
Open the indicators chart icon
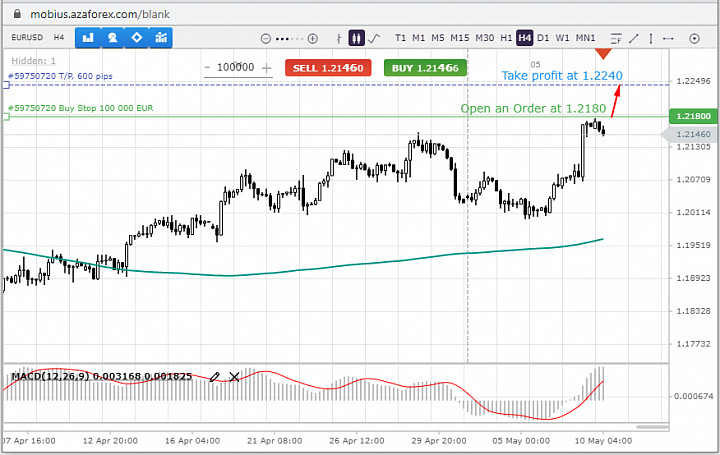161,38
